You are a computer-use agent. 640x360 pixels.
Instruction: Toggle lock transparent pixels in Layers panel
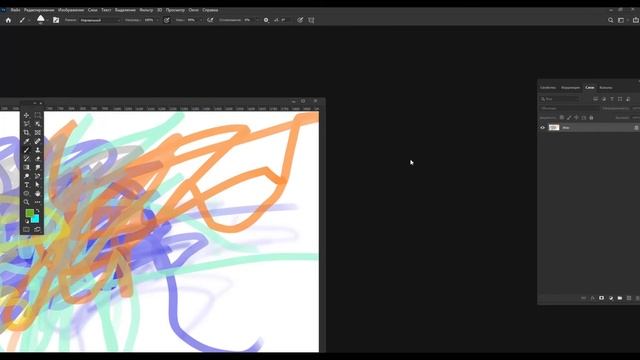pyautogui.click(x=562, y=118)
